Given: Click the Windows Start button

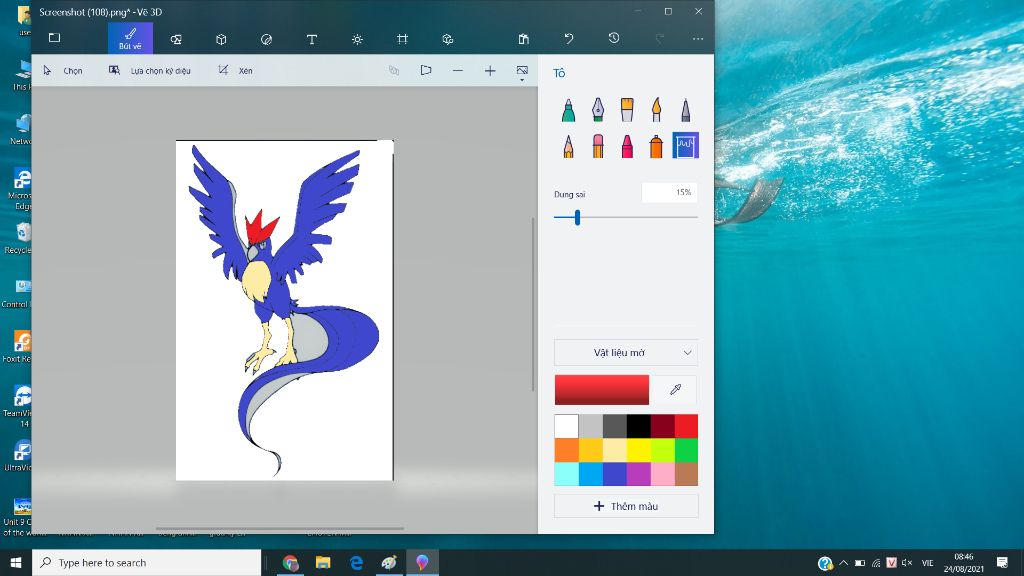Looking at the screenshot, I should coord(16,562).
